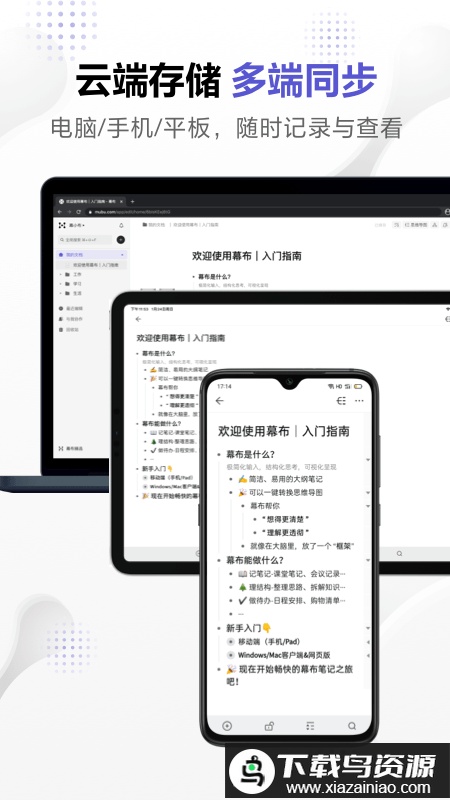Image resolution: width=450 pixels, height=800 pixels.
Task: Click the 幕布精选 entry at the laptop sidebar bottom
Action: click(71, 448)
